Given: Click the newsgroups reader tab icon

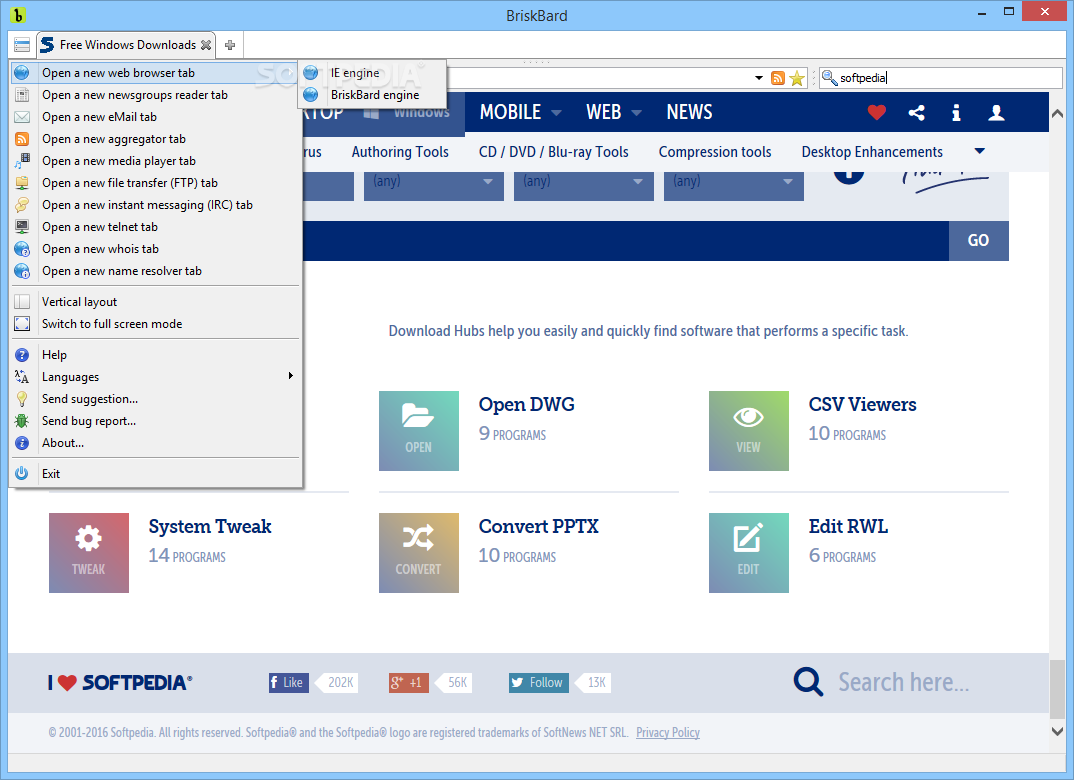Looking at the screenshot, I should pos(22,95).
